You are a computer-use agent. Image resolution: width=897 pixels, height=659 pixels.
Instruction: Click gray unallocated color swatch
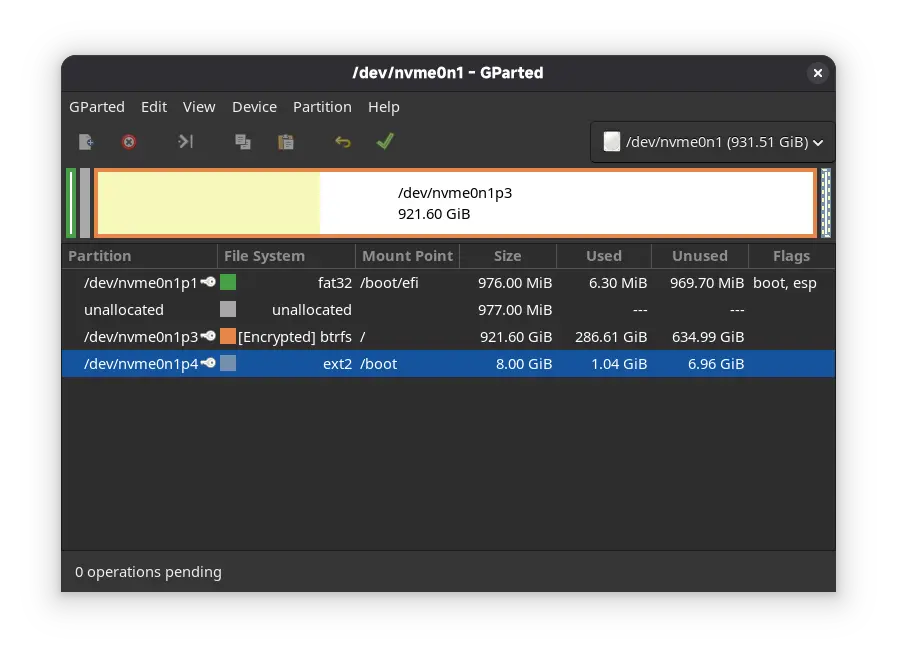(228, 309)
